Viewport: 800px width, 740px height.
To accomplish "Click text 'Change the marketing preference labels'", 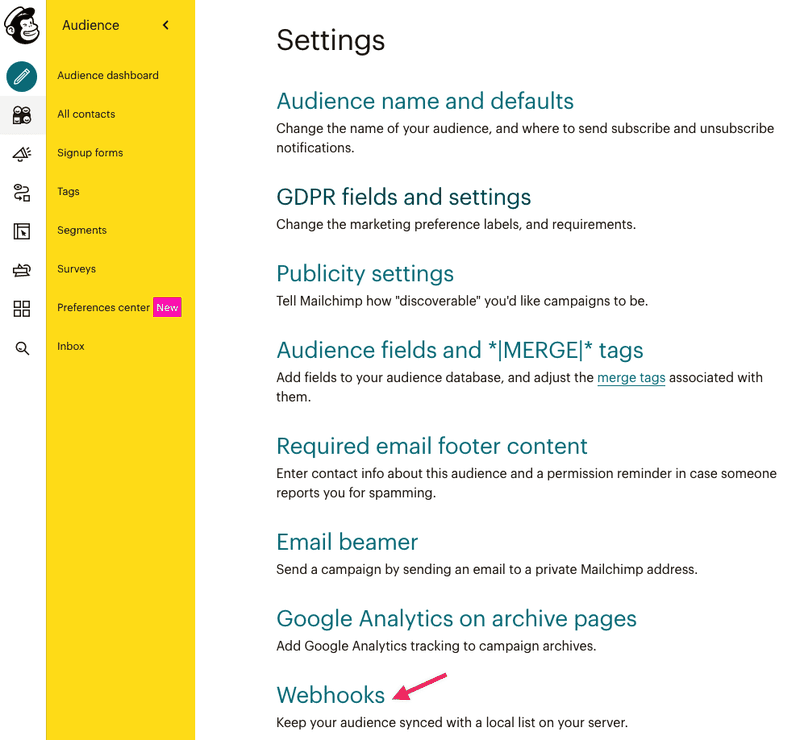I will click(x=399, y=225).
